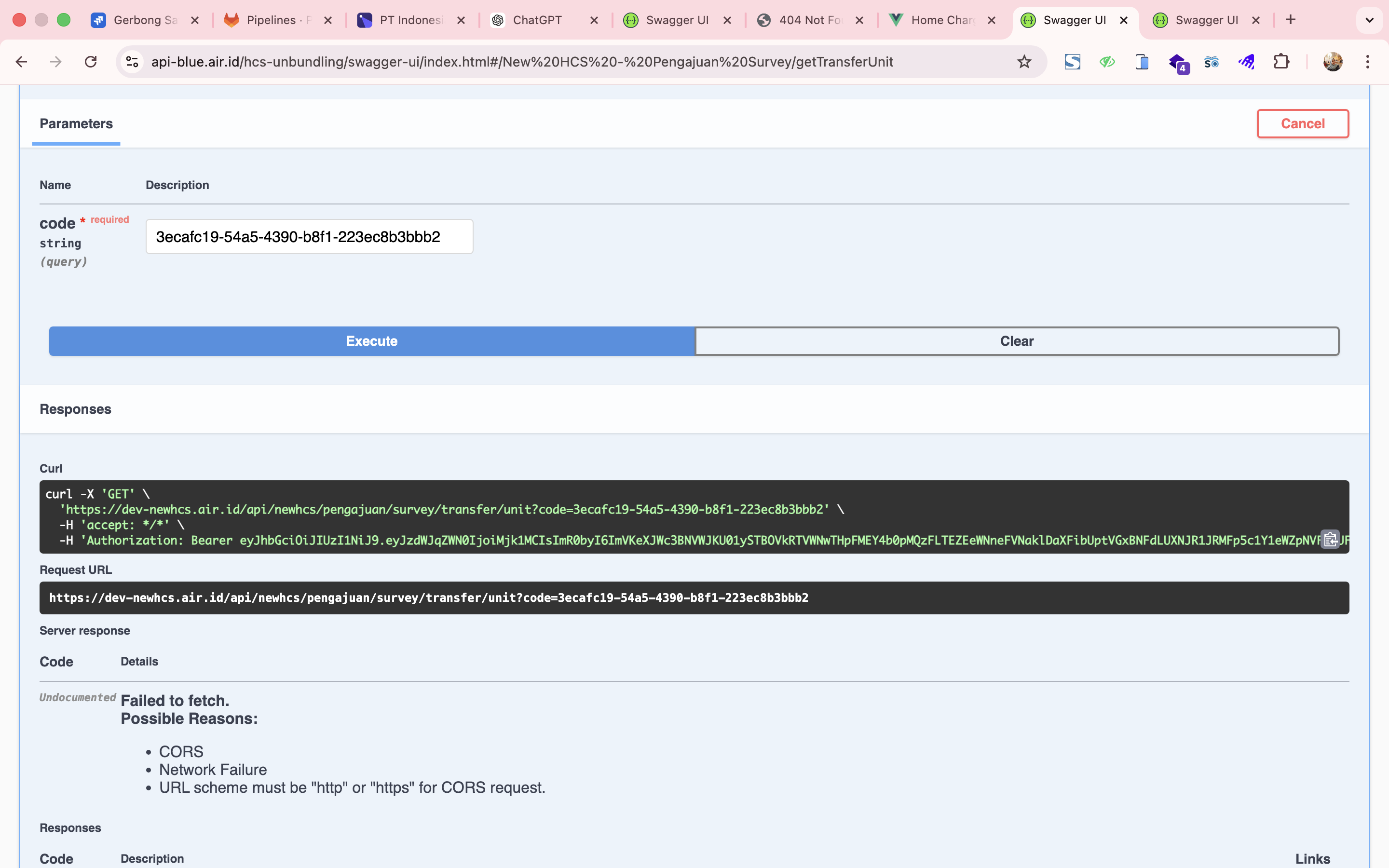This screenshot has height=868, width=1389.
Task: Bookmark this page with star icon
Action: point(1024,62)
